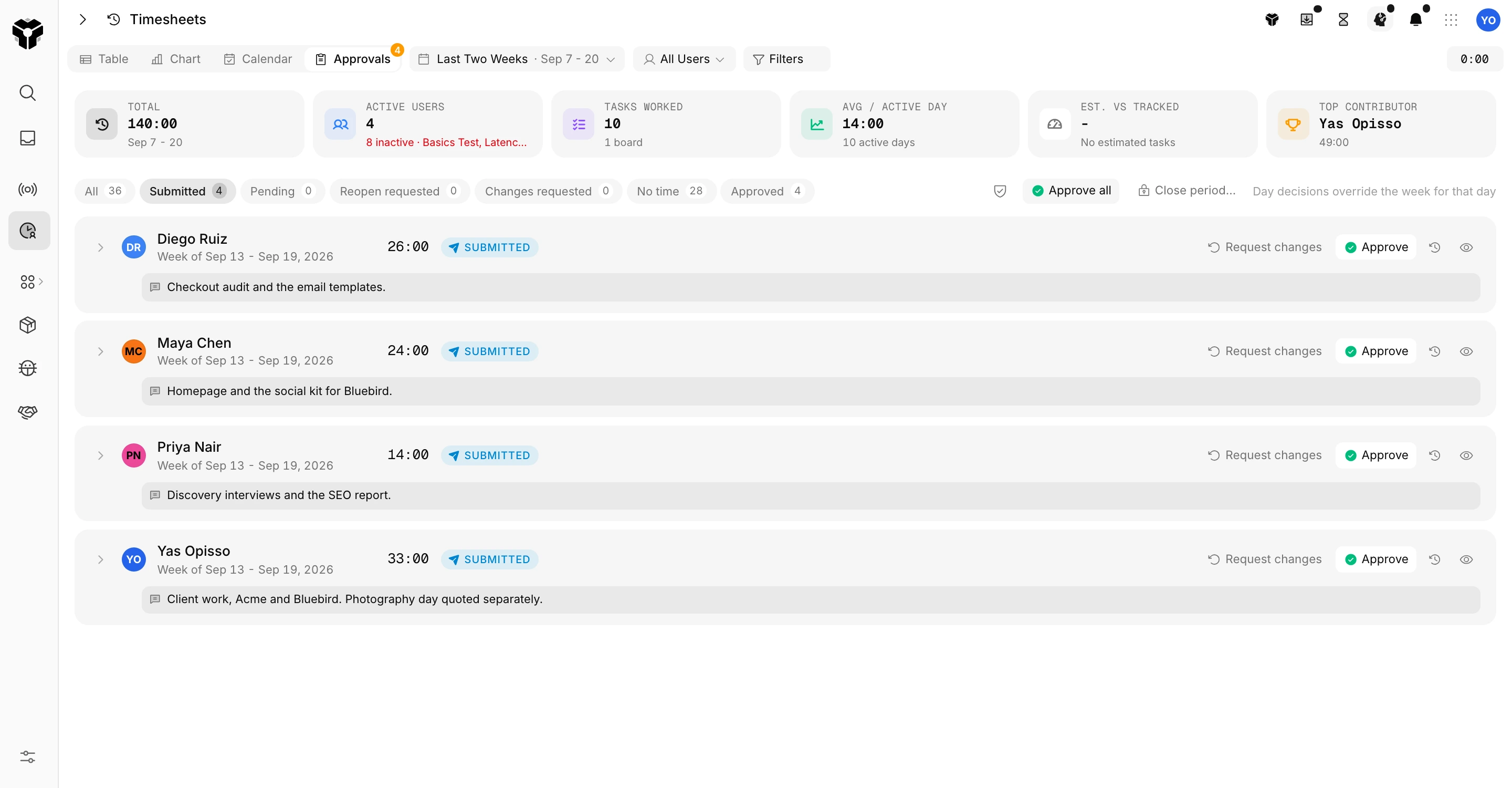Select the No time filter chip
1512x788 pixels.
click(x=671, y=191)
